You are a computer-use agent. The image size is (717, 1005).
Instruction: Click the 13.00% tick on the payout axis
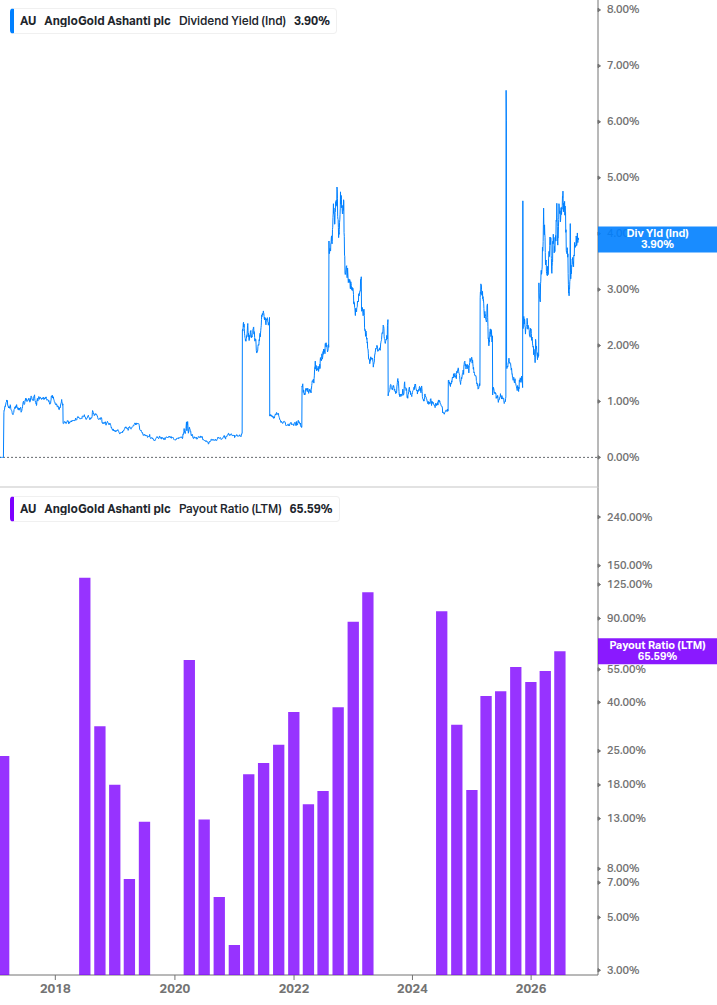click(626, 818)
